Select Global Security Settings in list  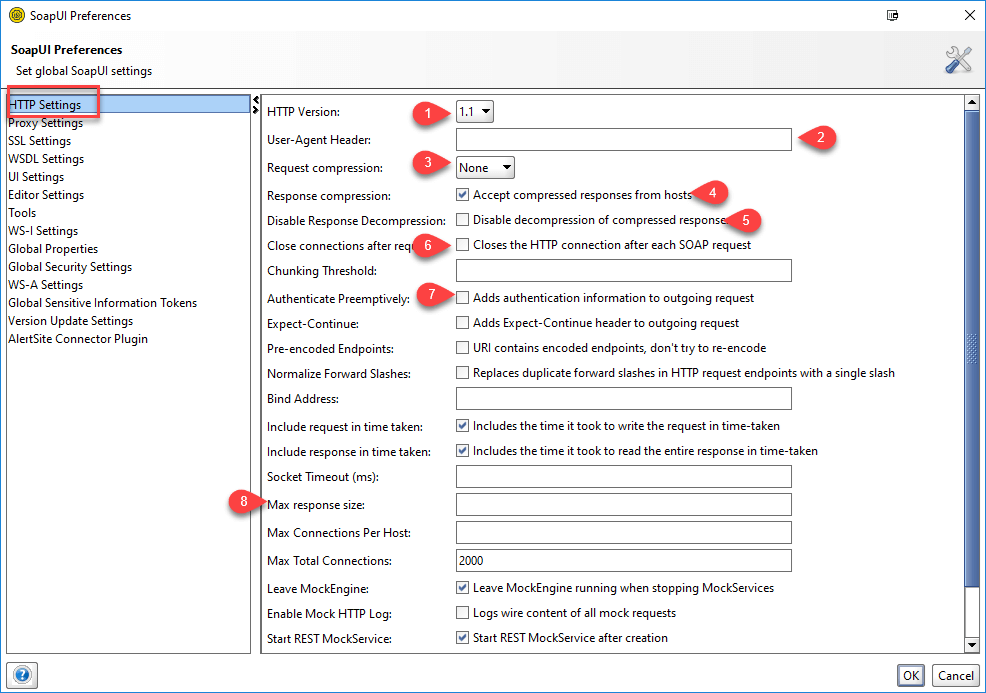[x=70, y=267]
